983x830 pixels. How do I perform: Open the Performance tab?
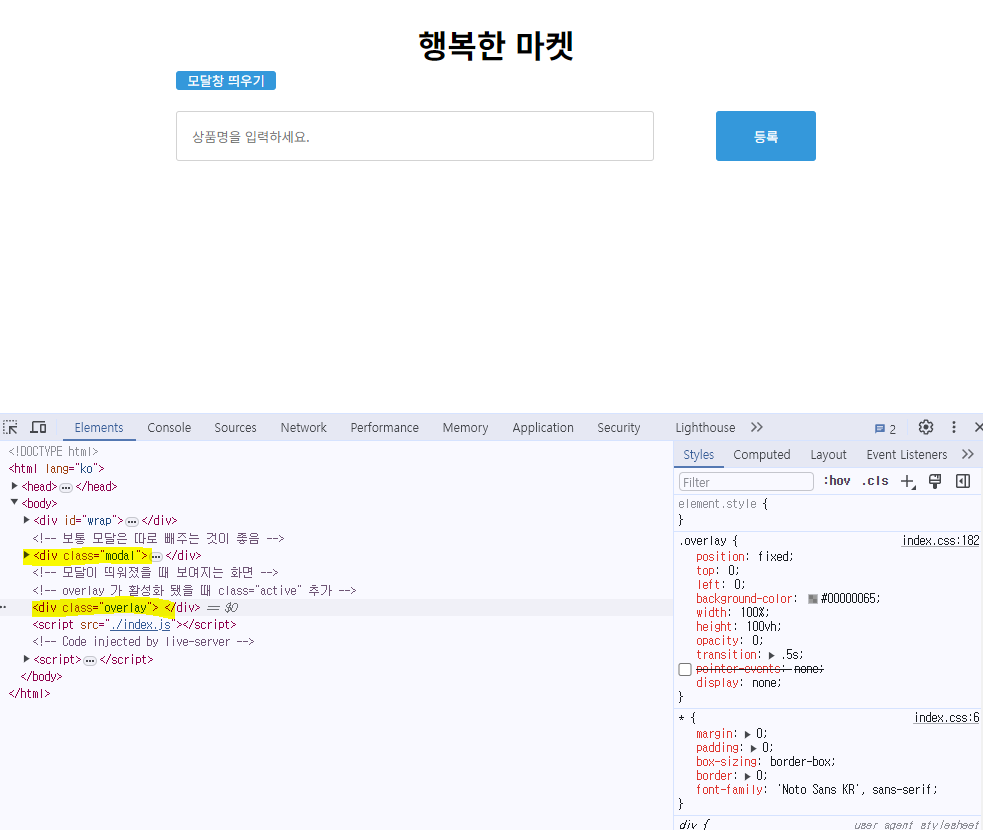pyautogui.click(x=384, y=428)
